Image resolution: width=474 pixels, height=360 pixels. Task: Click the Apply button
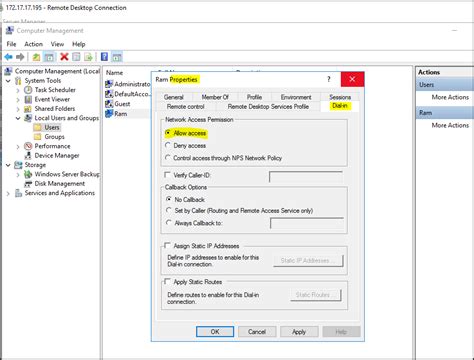299,332
